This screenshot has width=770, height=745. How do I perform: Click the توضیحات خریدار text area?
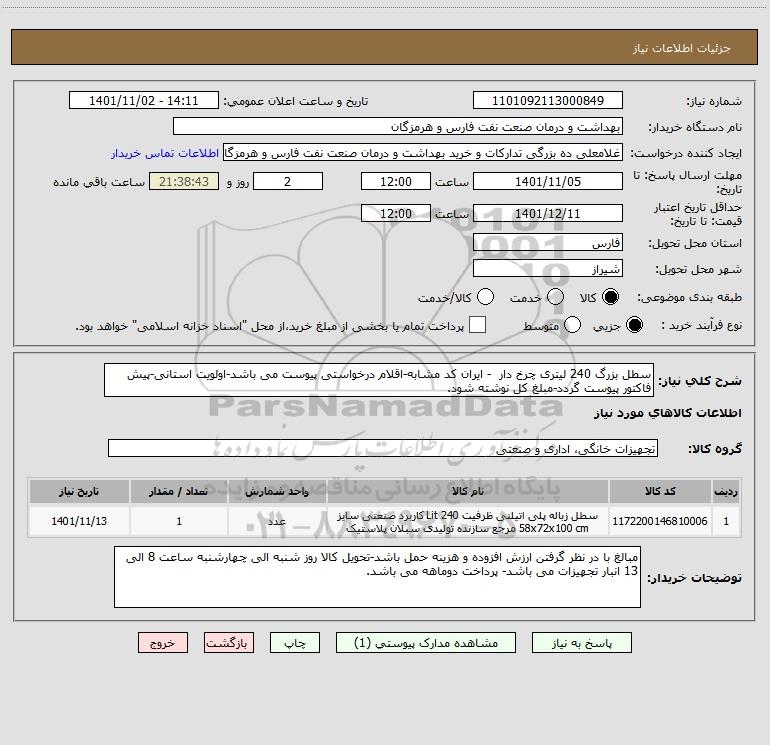click(x=377, y=577)
